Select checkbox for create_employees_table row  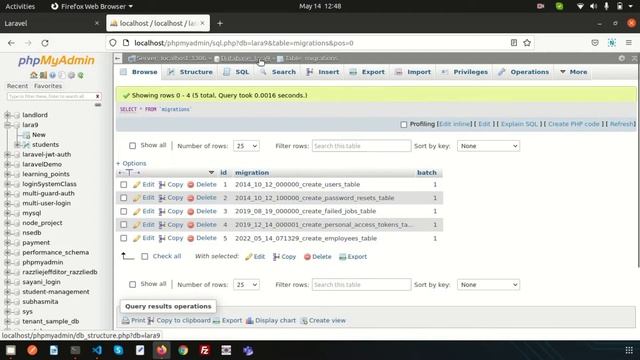(124, 238)
